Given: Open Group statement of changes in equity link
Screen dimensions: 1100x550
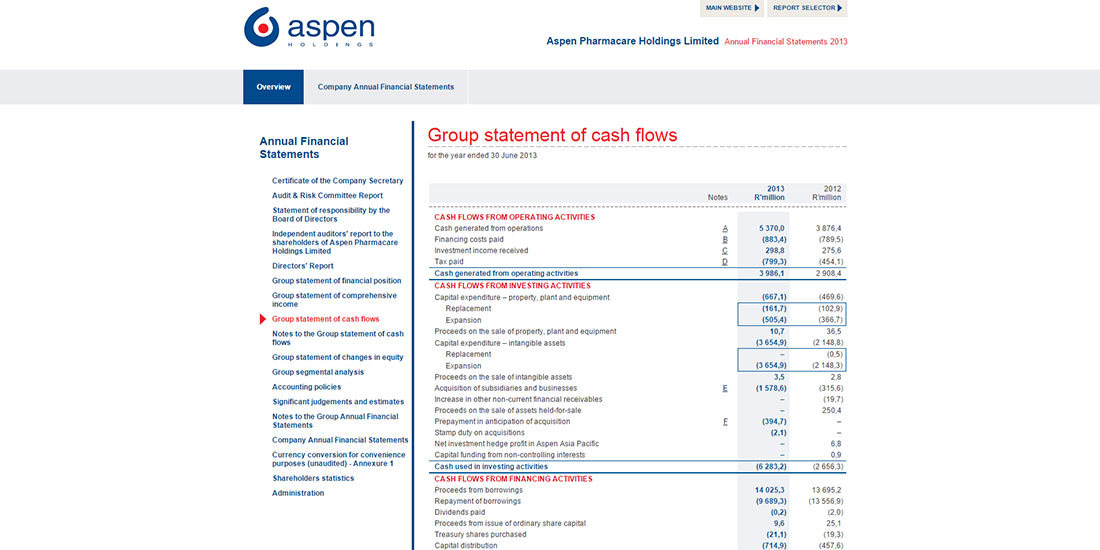Looking at the screenshot, I should 337,357.
